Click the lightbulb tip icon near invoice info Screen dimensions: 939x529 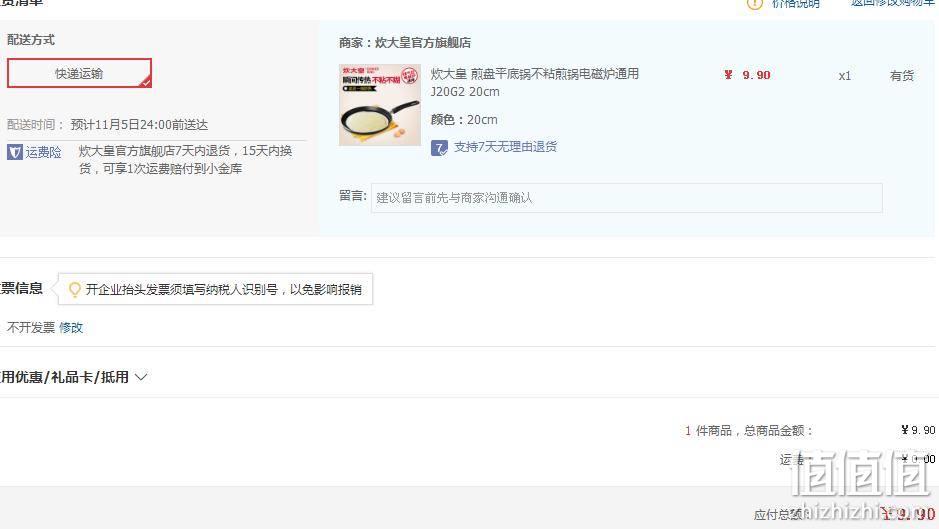[75, 290]
